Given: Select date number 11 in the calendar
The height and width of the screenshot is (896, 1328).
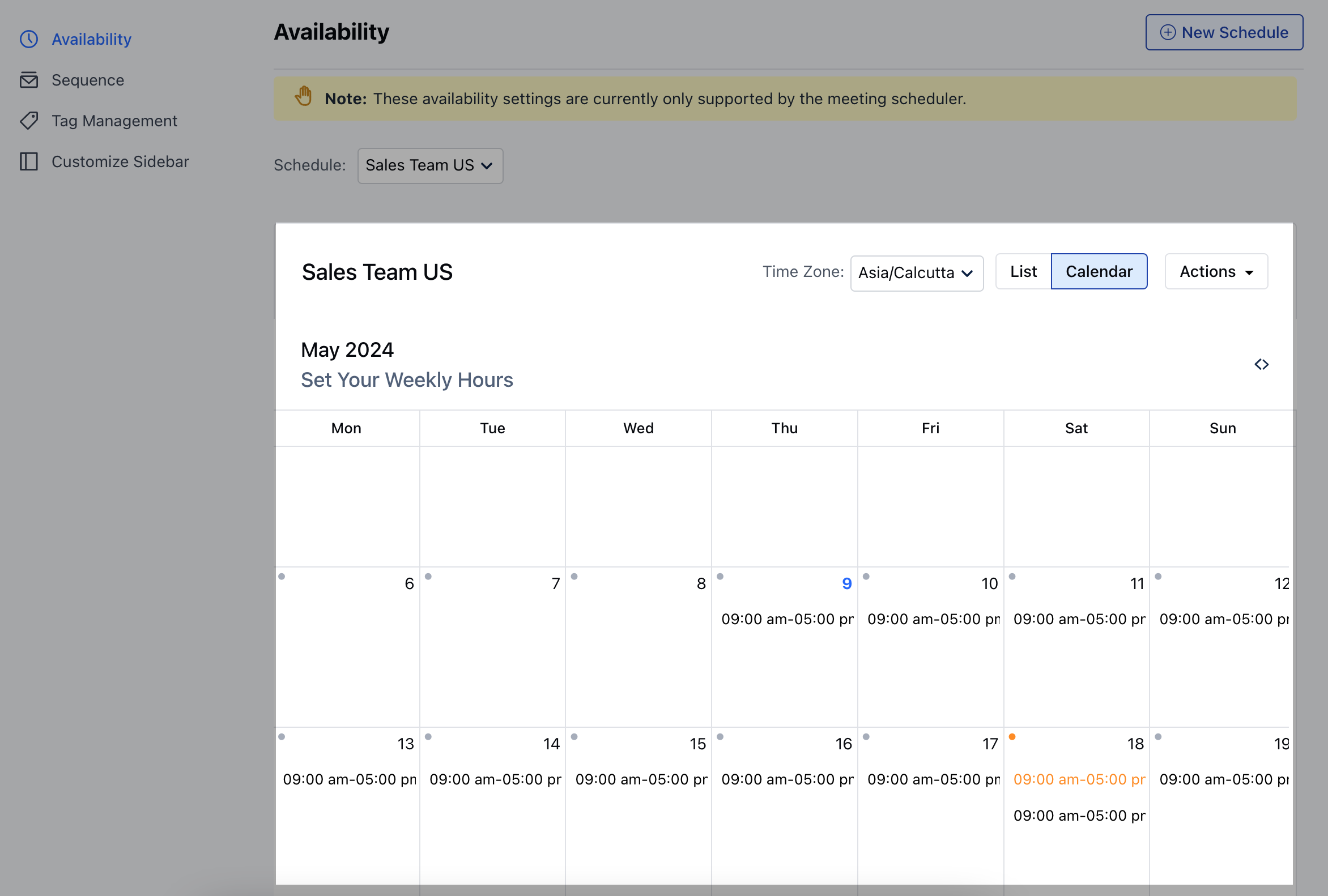Looking at the screenshot, I should (1137, 583).
